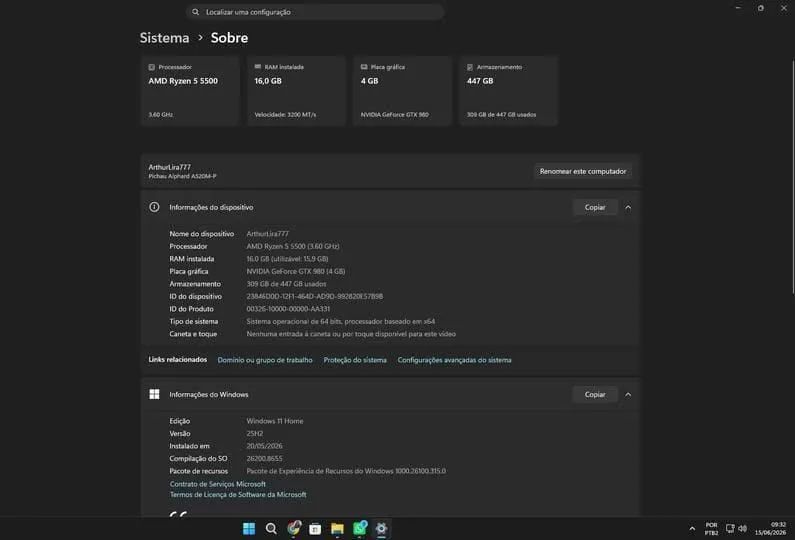
Task: Focus the 'Localizar uma configuração' search box
Action: click(x=315, y=12)
